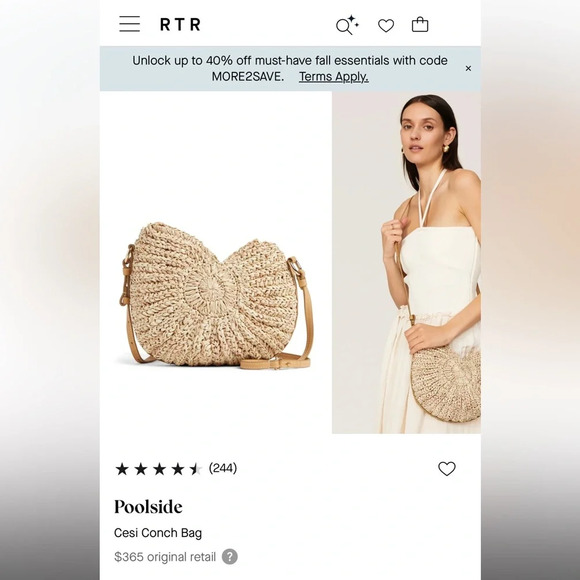Browse the Poolside brand page
580x580 pixels.
coord(148,507)
